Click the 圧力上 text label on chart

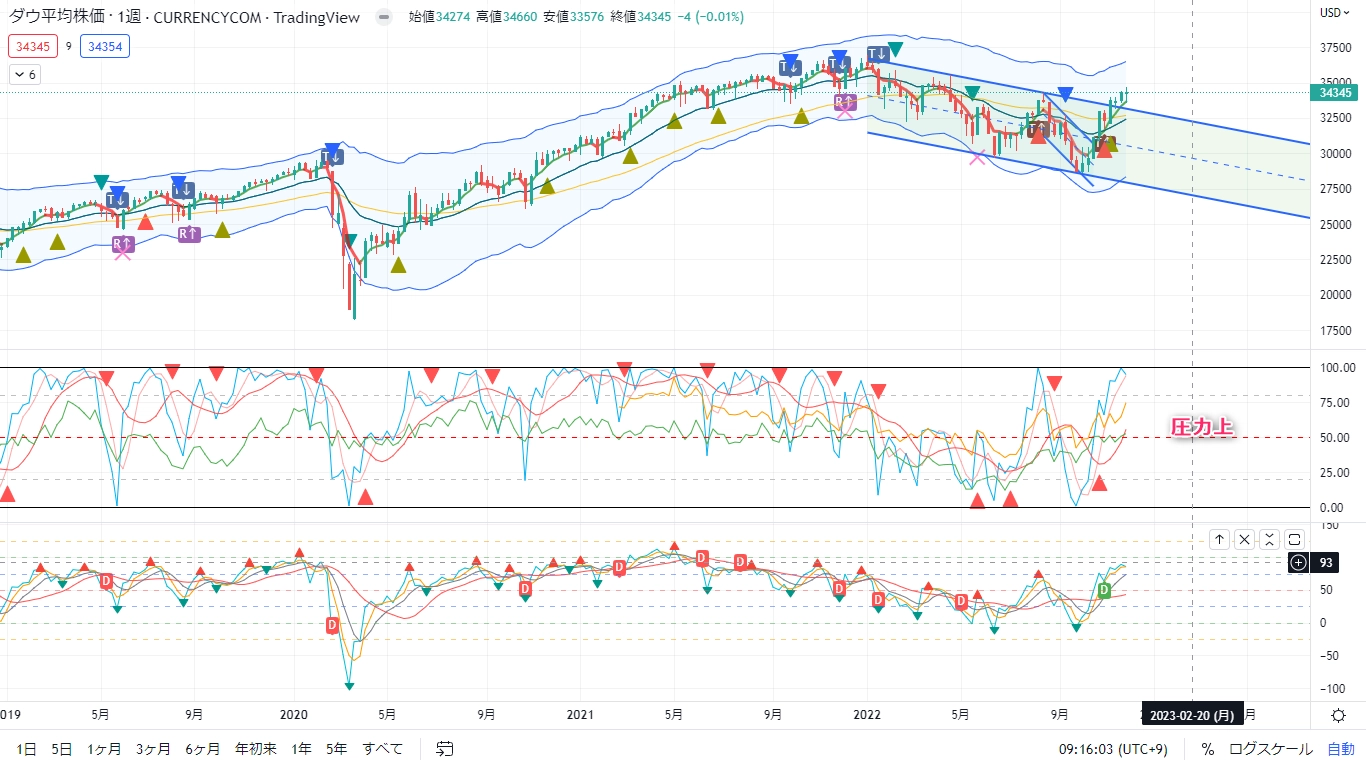1201,427
